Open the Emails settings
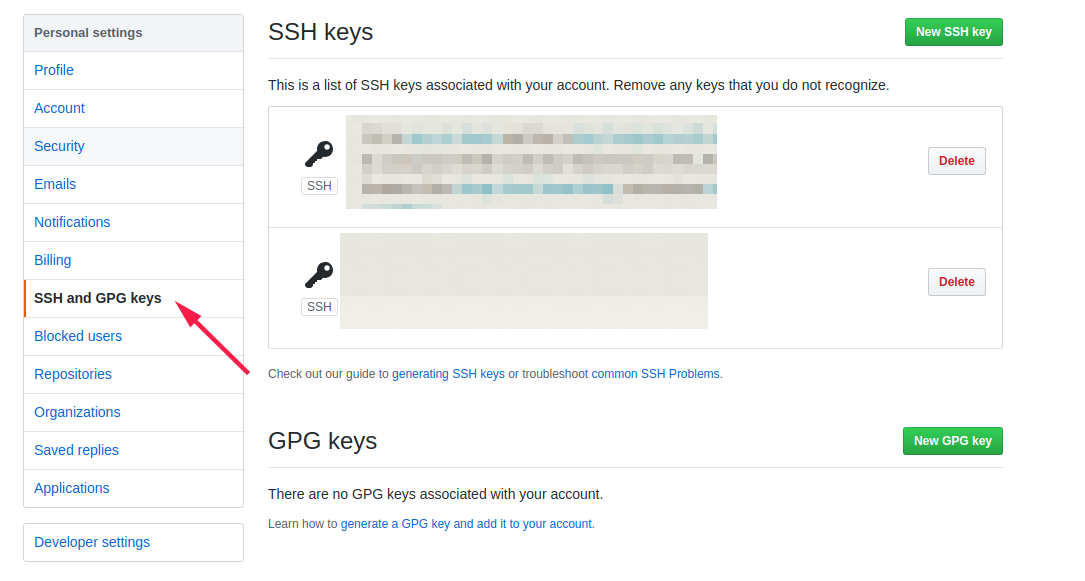 coord(55,184)
